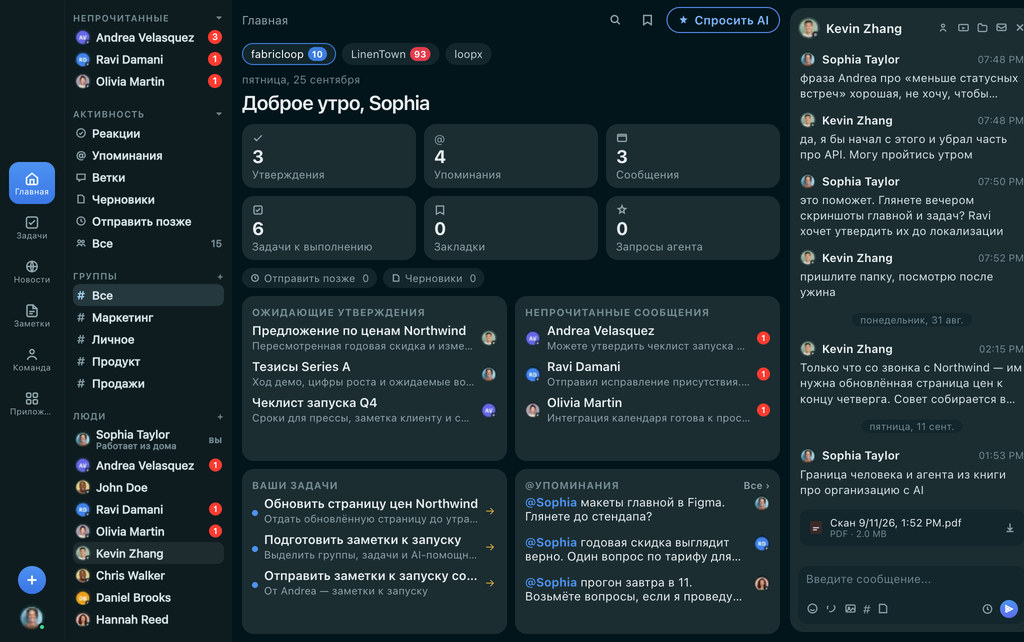Image resolution: width=1024 pixels, height=642 pixels.
Task: Open Новости globe icon in sidebar
Action: point(31,271)
